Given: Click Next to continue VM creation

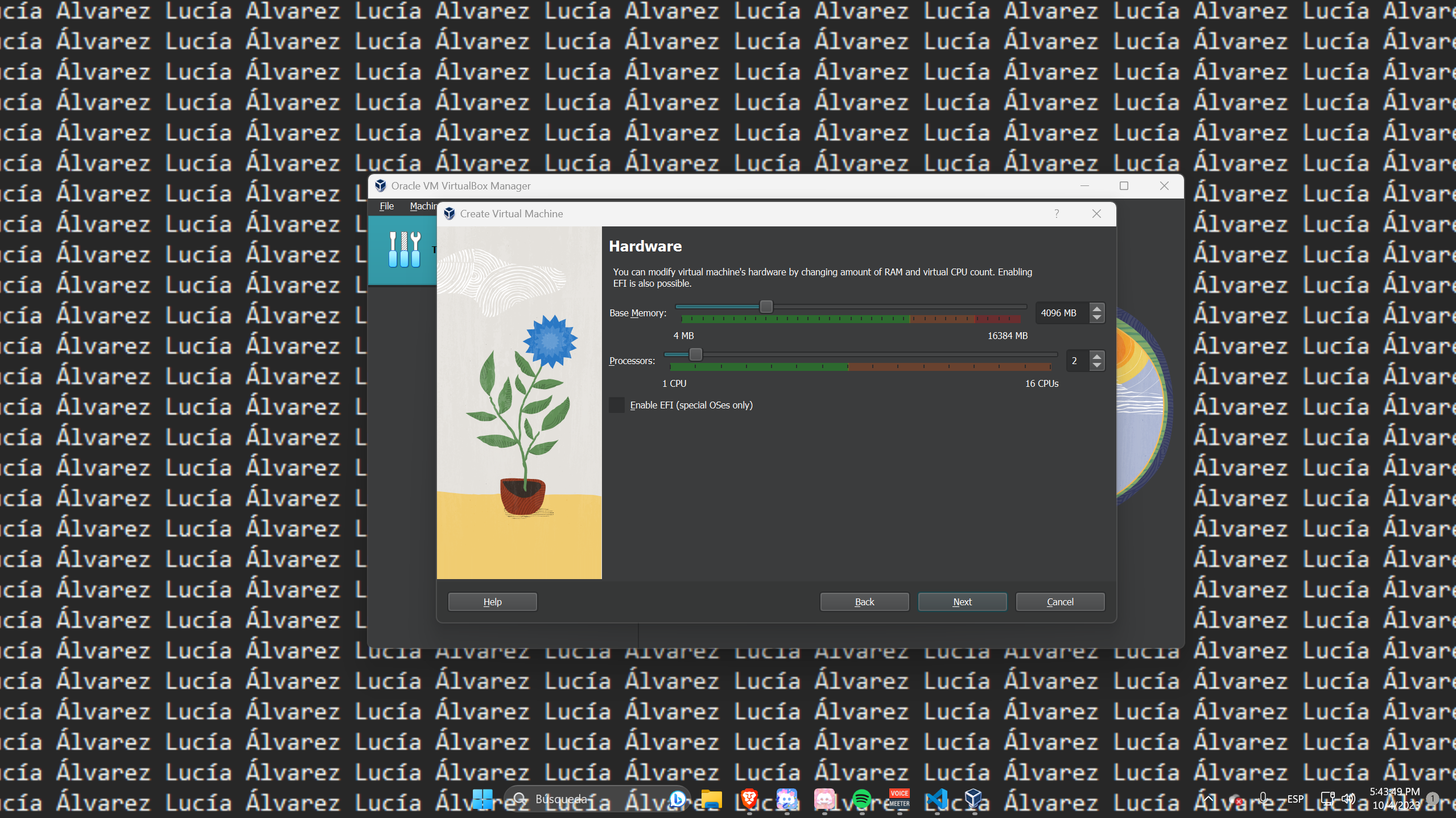Looking at the screenshot, I should [962, 601].
